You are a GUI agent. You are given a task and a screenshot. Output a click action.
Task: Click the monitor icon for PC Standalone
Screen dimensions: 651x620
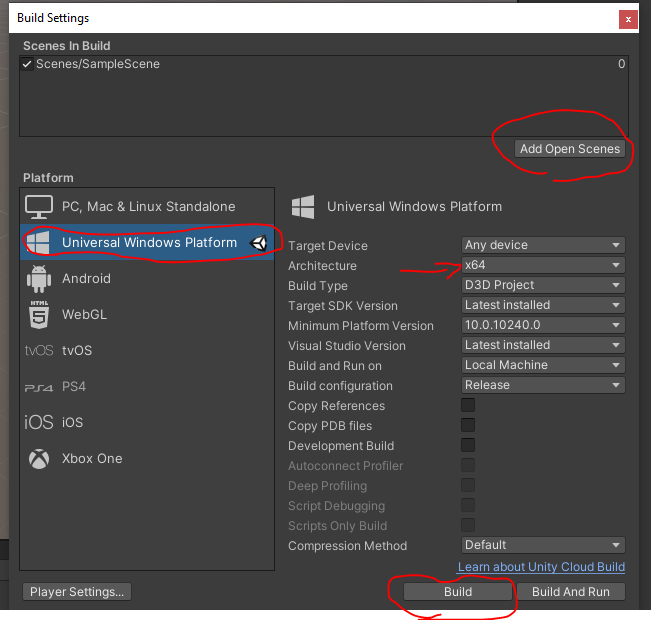coord(39,206)
